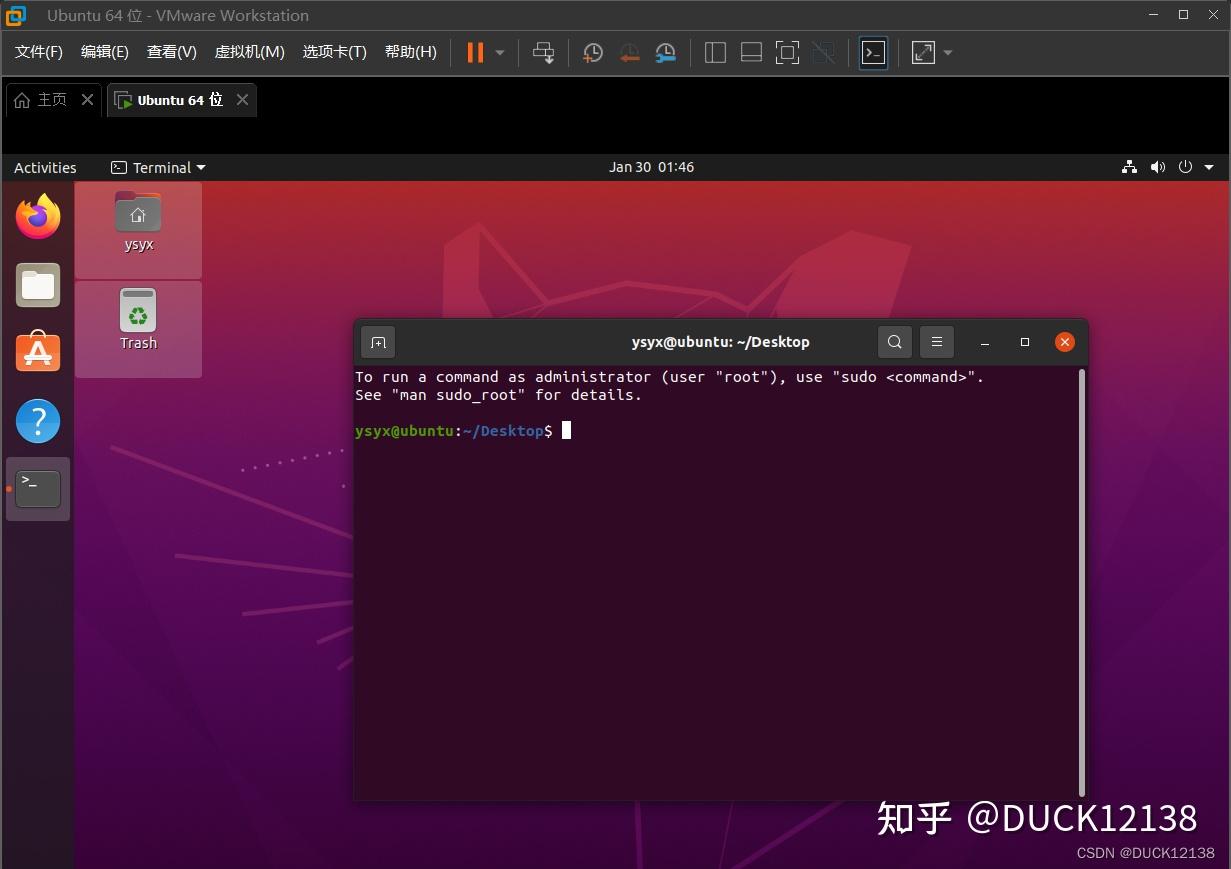Image resolution: width=1231 pixels, height=869 pixels.
Task: Send Ctrl+Alt+Del to the guest OS
Action: (x=543, y=52)
